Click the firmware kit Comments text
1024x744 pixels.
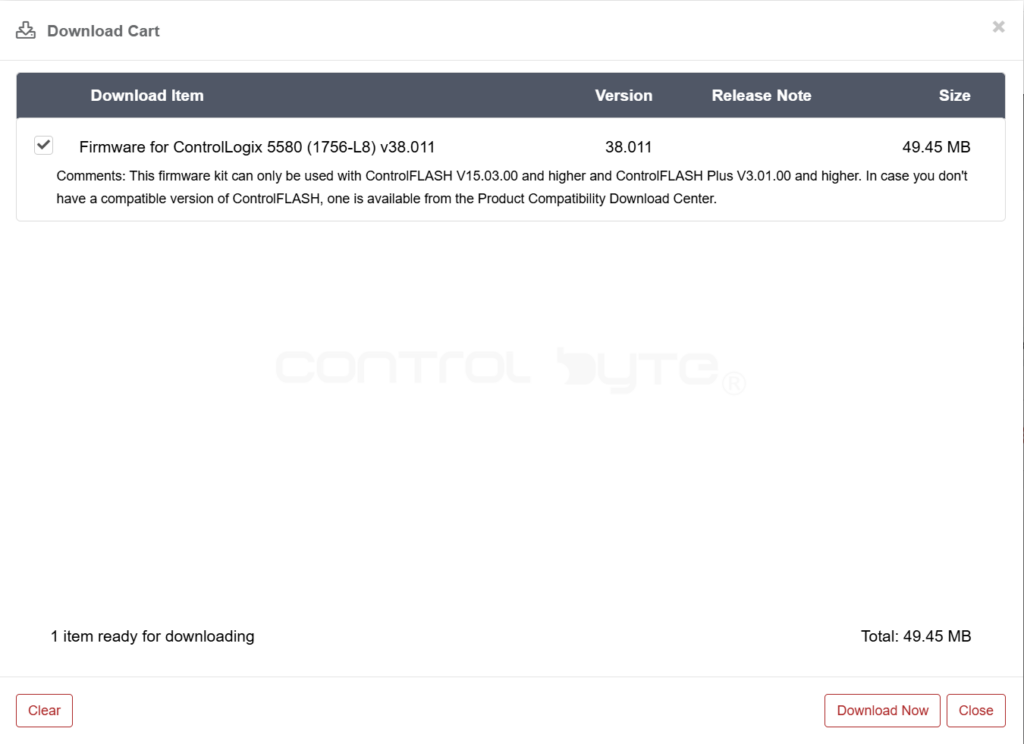(511, 187)
